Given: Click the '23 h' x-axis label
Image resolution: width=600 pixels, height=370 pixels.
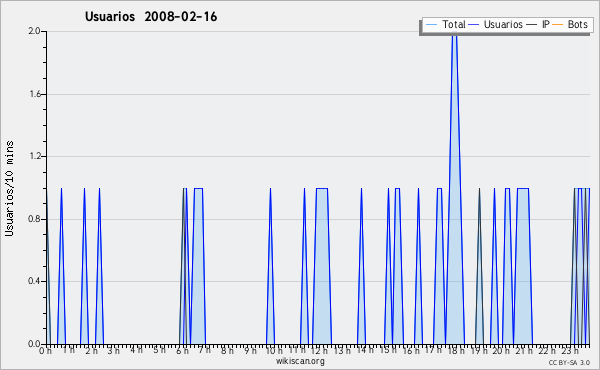Looking at the screenshot, I should tap(570, 351).
